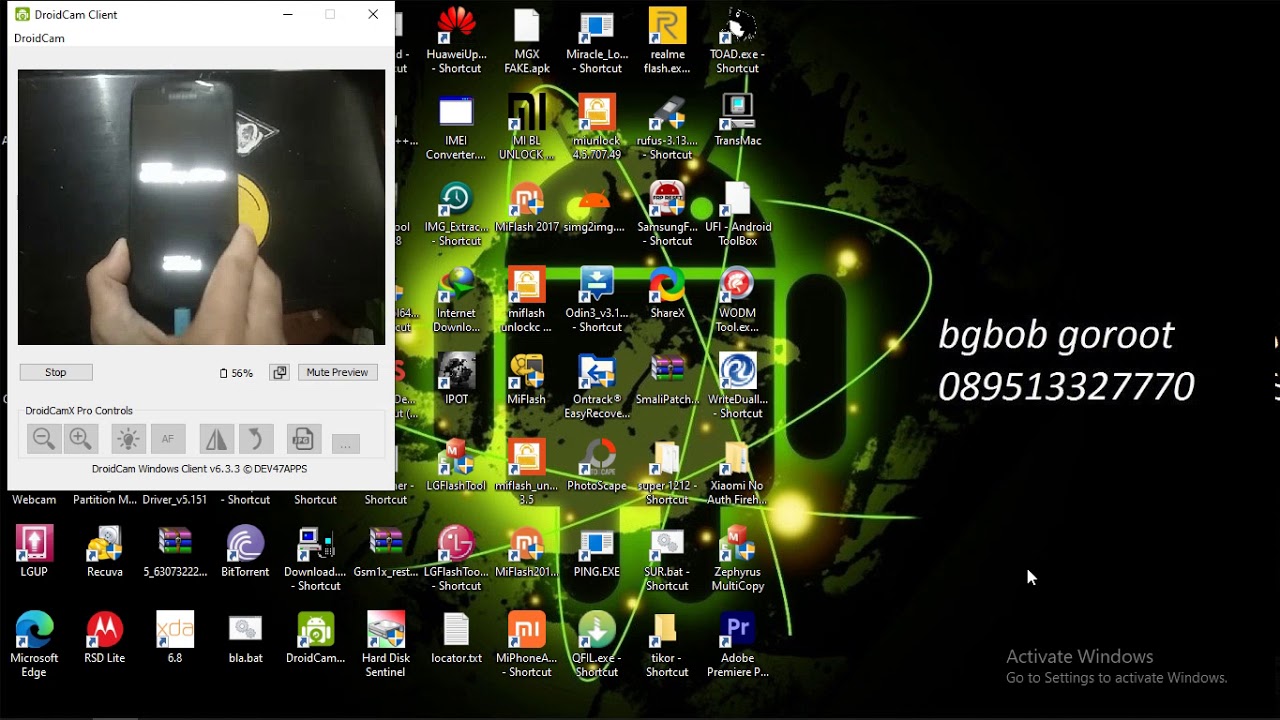Viewport: 1280px width, 720px height.
Task: Select the Odin3 shortcut icon
Action: tap(597, 300)
